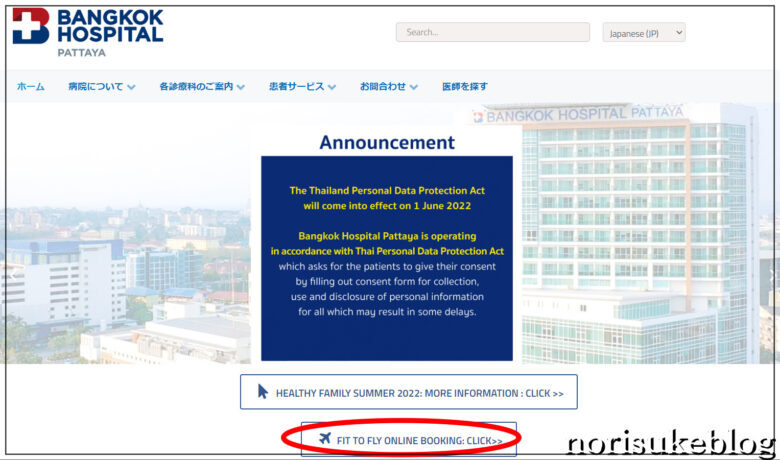This screenshot has height=460, width=780.
Task: Expand the 各診療科のご案内 menu
Action: pos(202,87)
